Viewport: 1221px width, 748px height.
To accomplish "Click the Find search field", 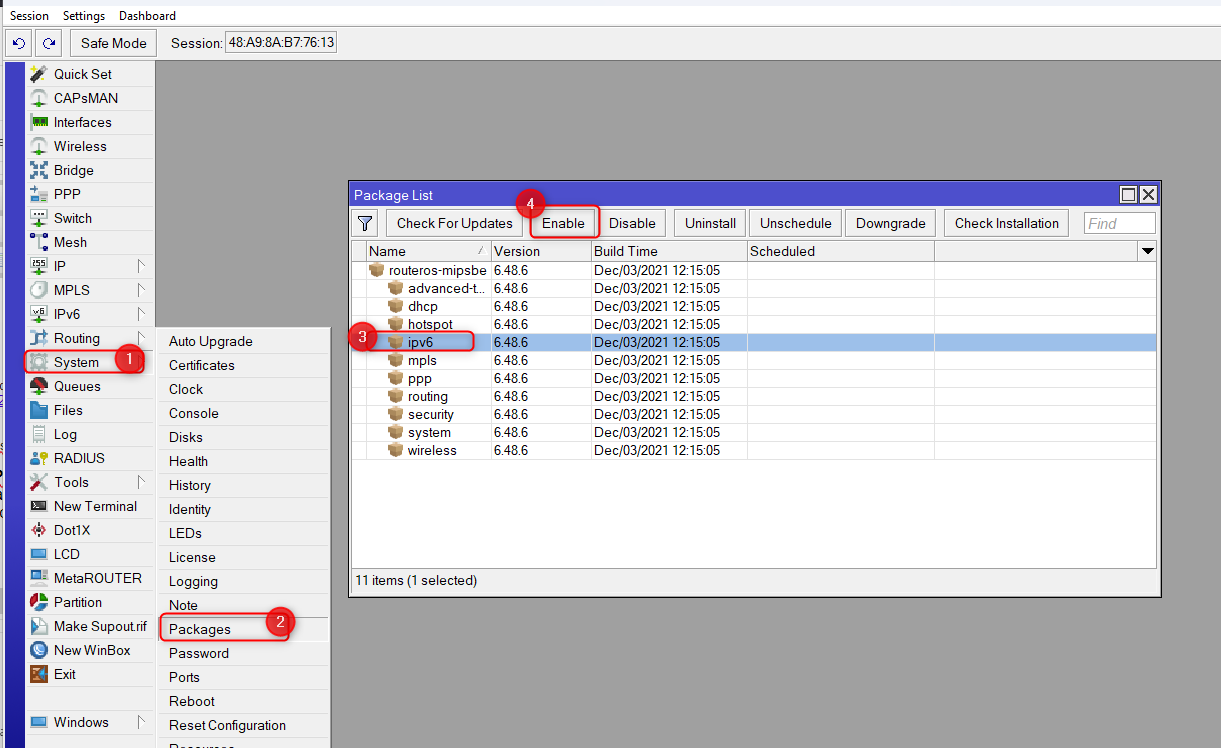I will click(1119, 223).
